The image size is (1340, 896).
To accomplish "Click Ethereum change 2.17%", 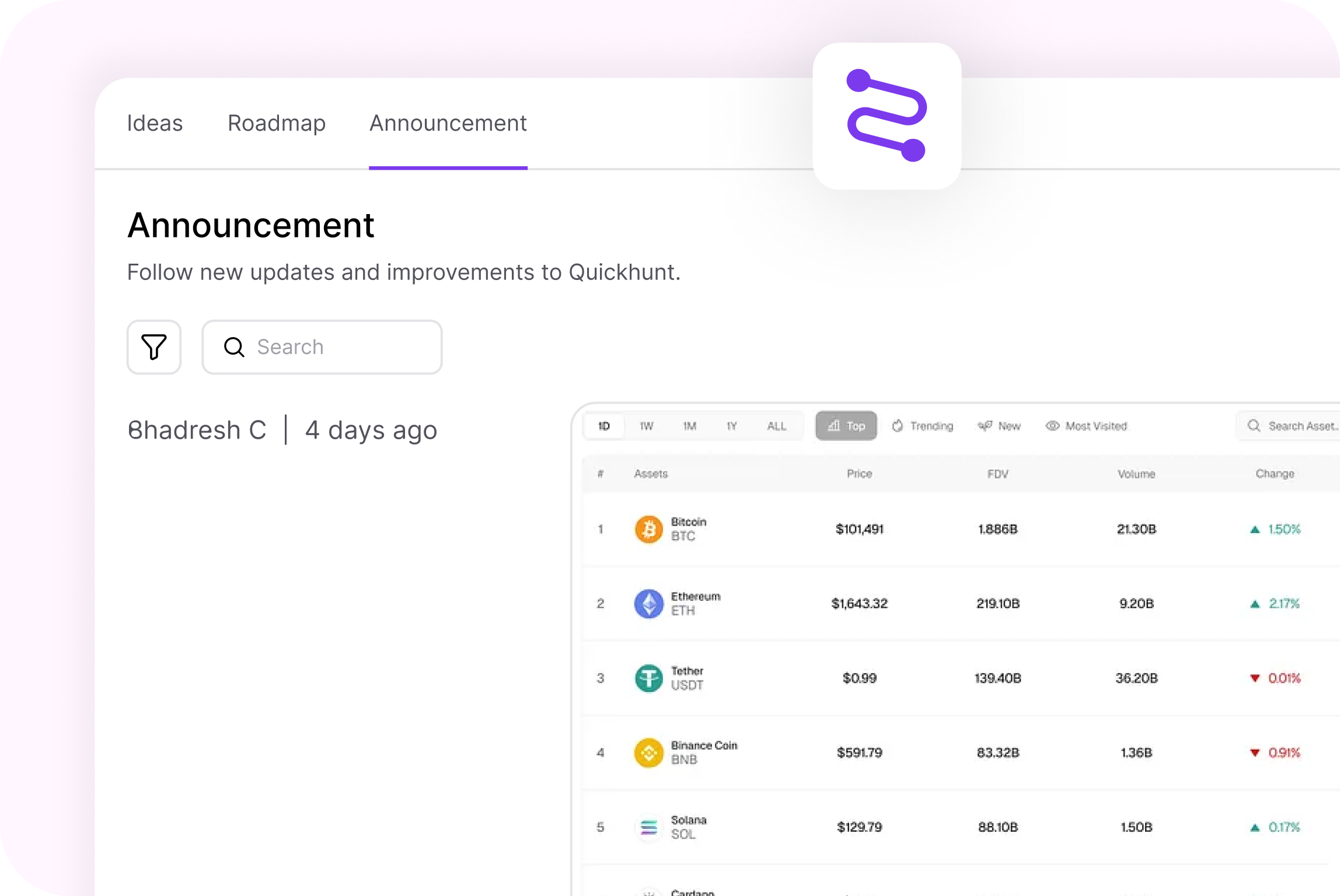I will tap(1285, 604).
